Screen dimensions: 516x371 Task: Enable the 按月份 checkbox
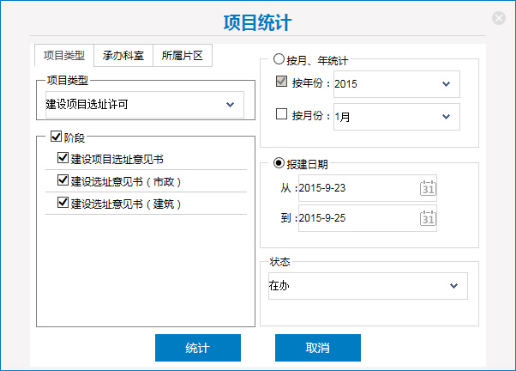(x=281, y=114)
